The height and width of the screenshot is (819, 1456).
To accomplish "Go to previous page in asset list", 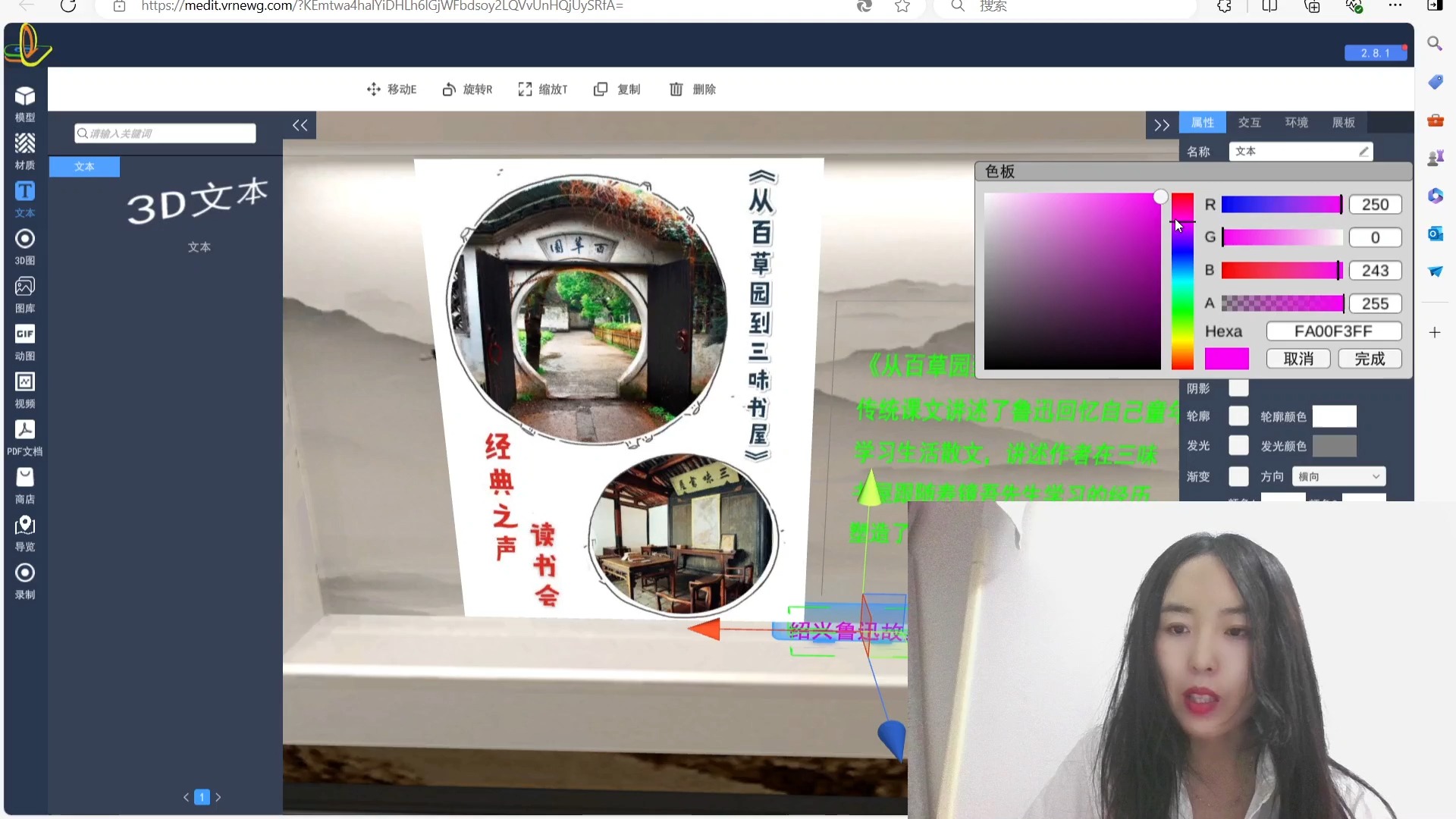I will point(186,797).
